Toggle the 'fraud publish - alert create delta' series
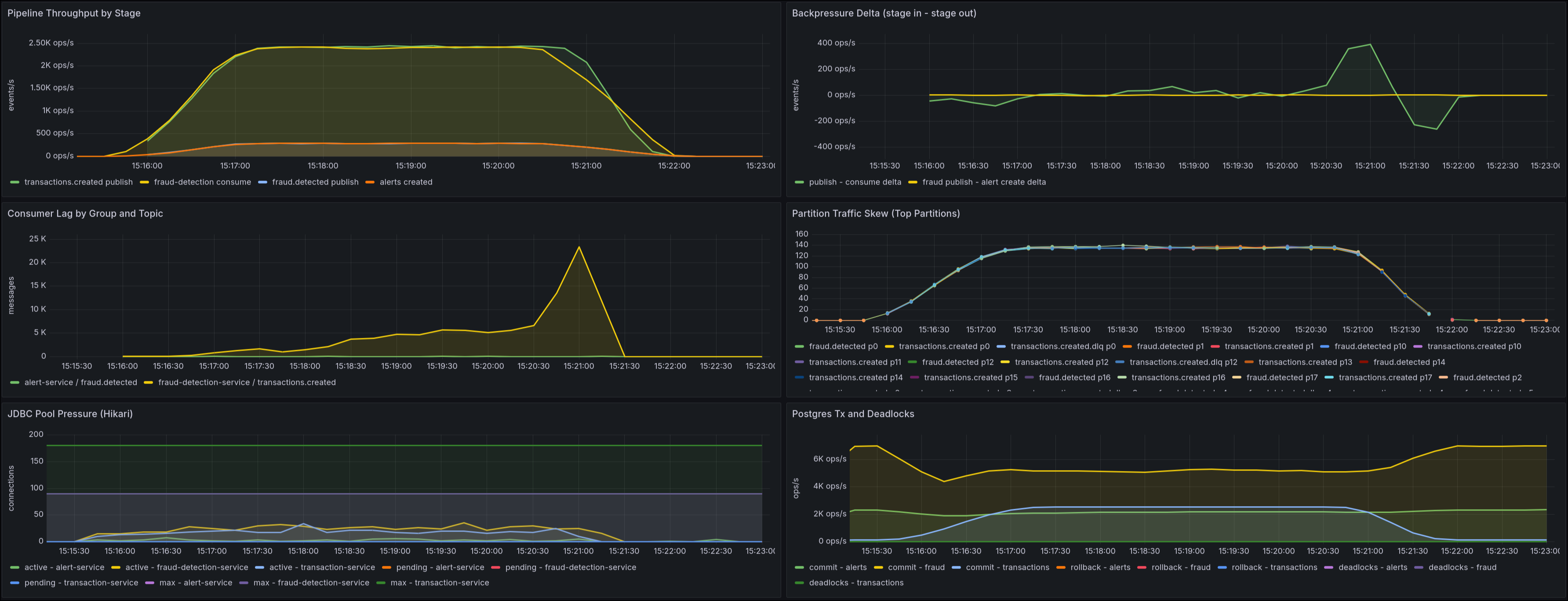1568x601 pixels. (984, 182)
